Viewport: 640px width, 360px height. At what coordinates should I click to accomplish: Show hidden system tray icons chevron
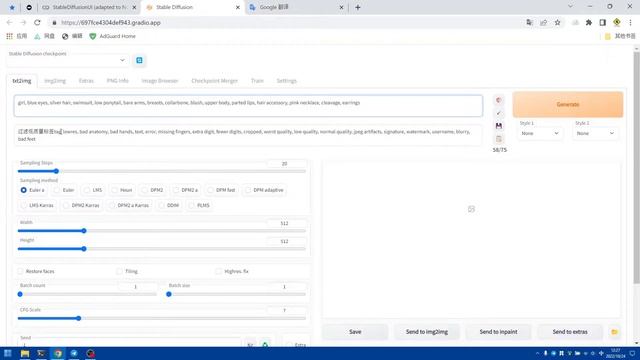(x=537, y=353)
